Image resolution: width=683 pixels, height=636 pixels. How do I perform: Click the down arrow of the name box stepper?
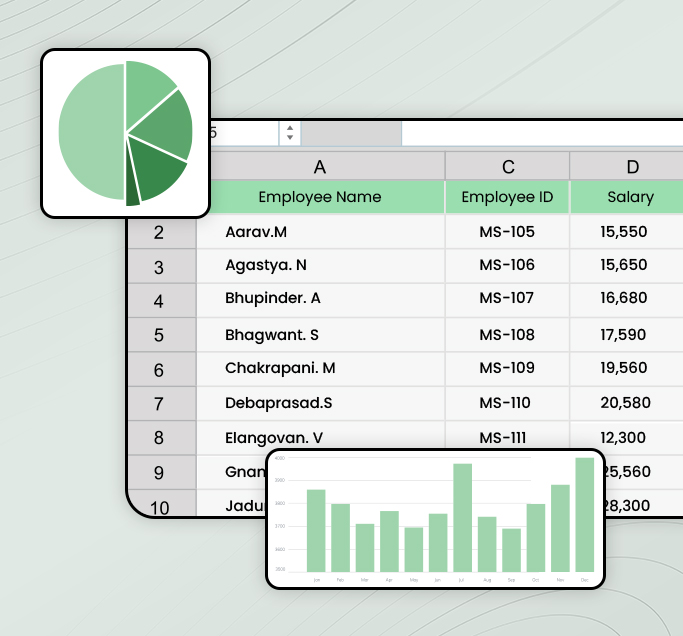point(290,139)
